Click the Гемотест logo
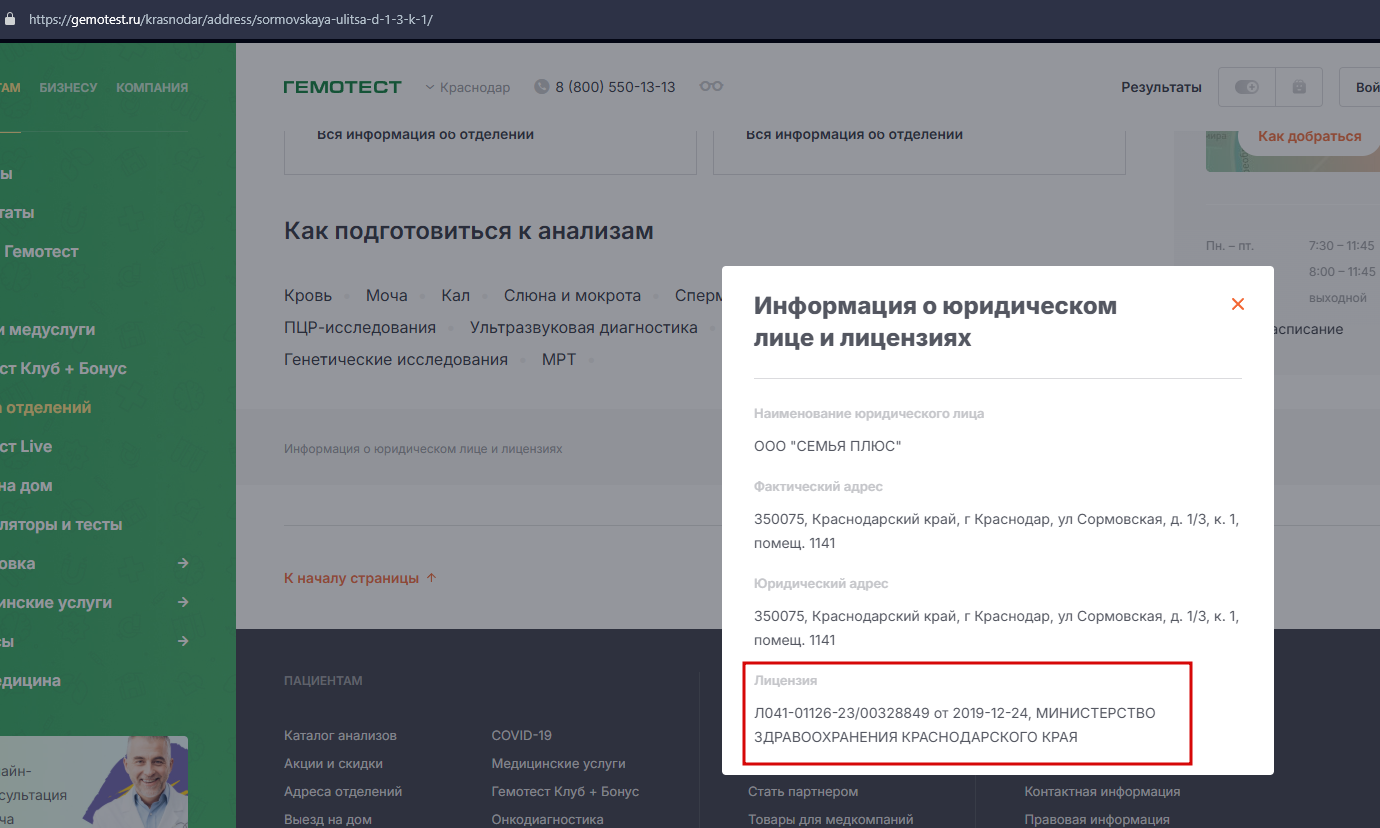This screenshot has height=828, width=1380. (342, 87)
